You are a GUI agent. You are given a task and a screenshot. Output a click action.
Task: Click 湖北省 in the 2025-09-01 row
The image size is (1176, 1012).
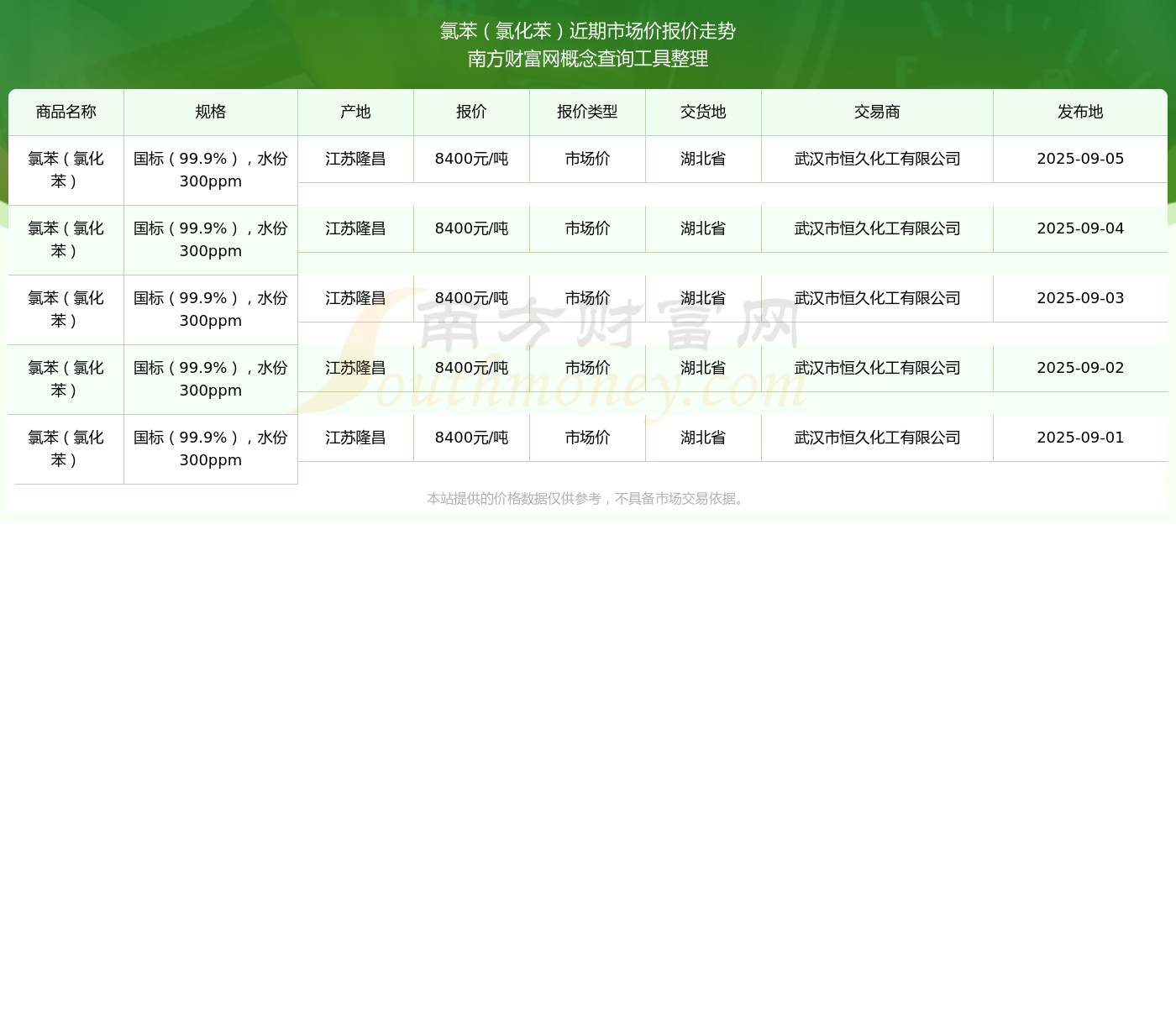pos(704,438)
